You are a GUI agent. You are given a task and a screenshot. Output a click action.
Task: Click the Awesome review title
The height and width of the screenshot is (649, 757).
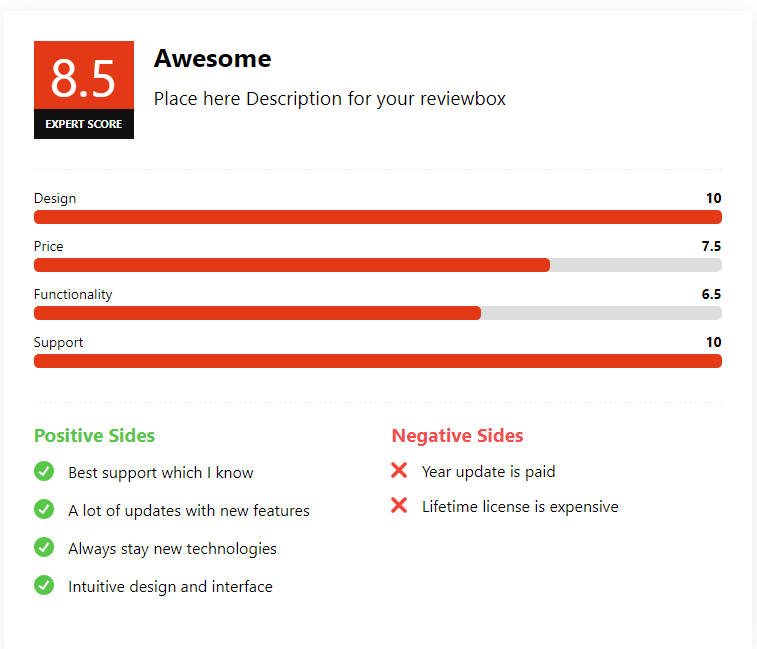pyautogui.click(x=212, y=59)
